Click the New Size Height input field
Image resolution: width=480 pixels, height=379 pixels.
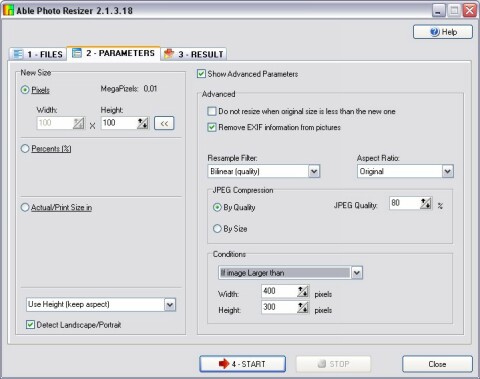coord(119,123)
